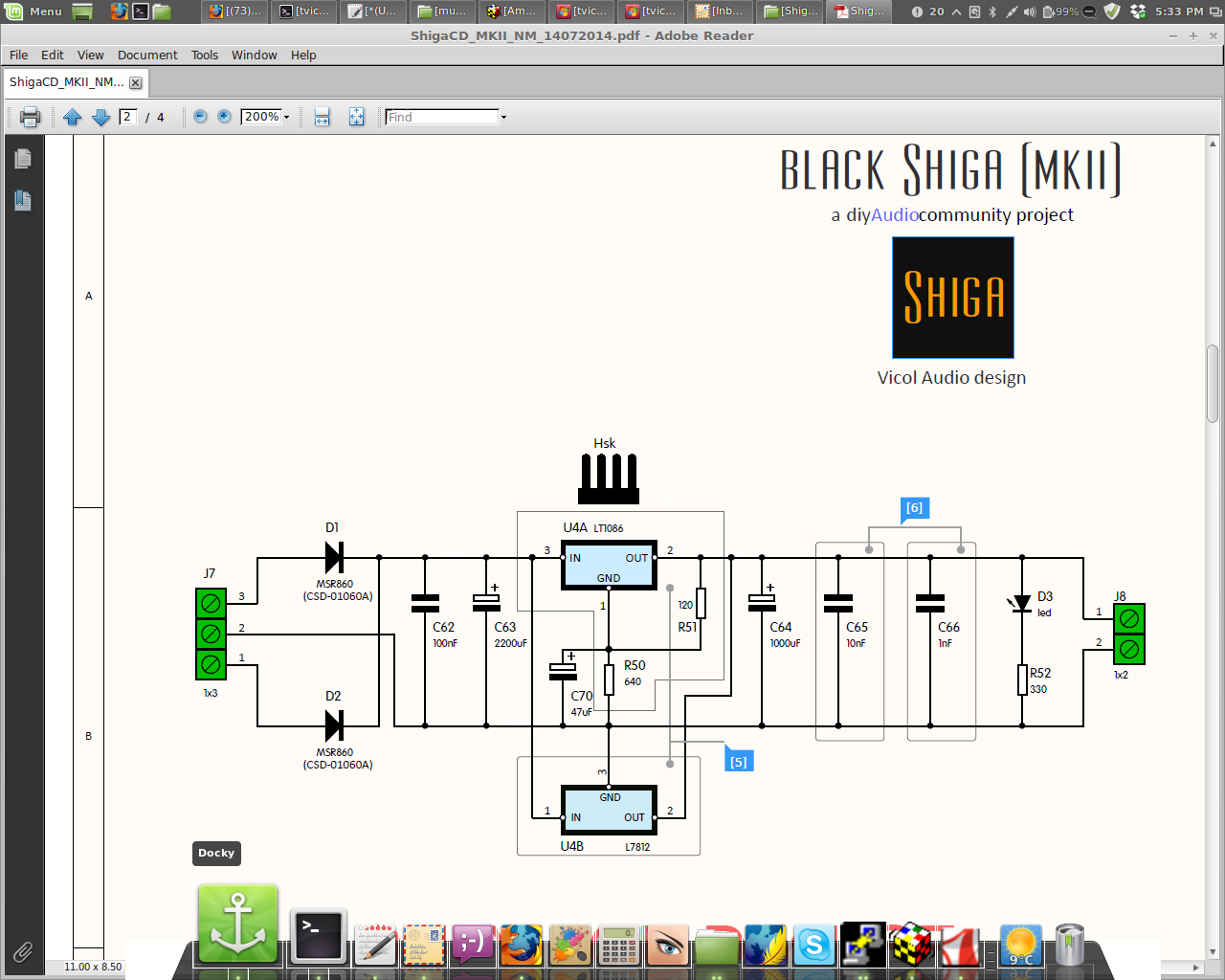Launch Skype from the dock
The width and height of the screenshot is (1225, 980).
click(x=814, y=946)
